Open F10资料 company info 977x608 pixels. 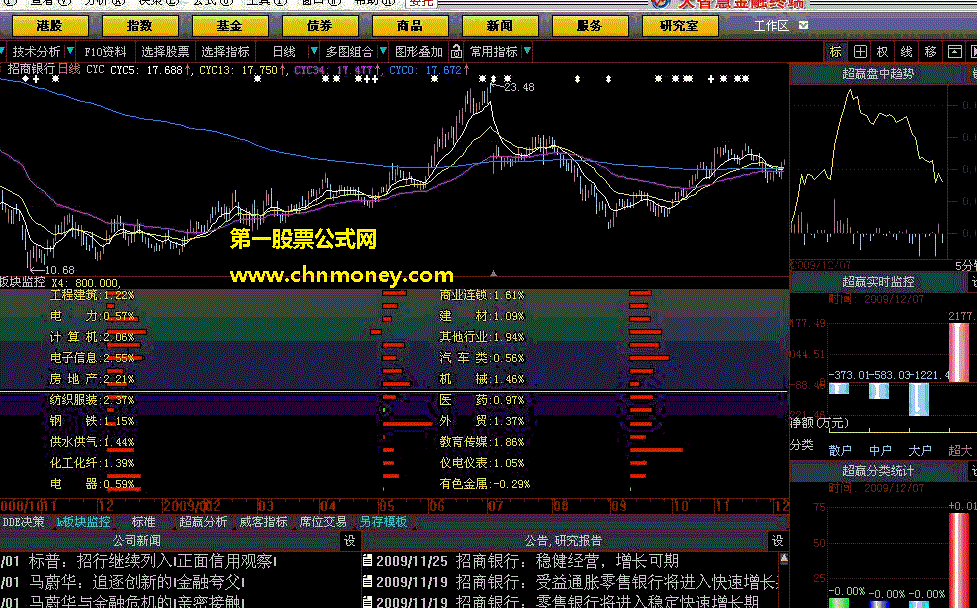(x=105, y=52)
